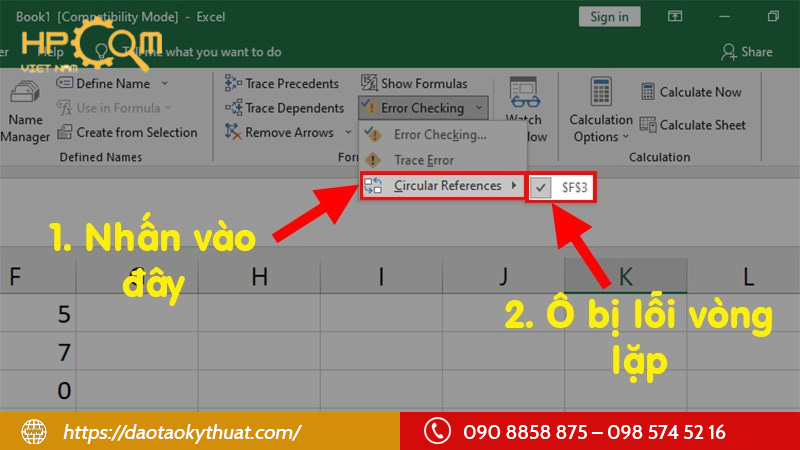The width and height of the screenshot is (800, 450).
Task: Open the Watch Window
Action: pos(526,110)
